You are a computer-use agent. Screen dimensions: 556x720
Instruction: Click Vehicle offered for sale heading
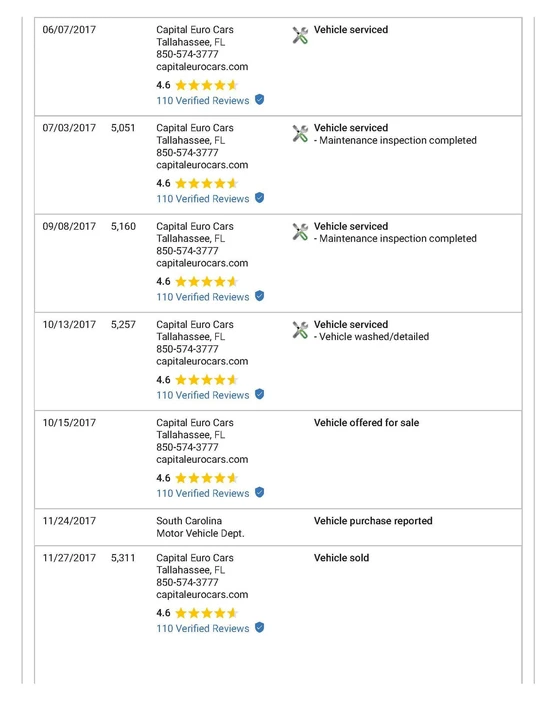(x=366, y=423)
